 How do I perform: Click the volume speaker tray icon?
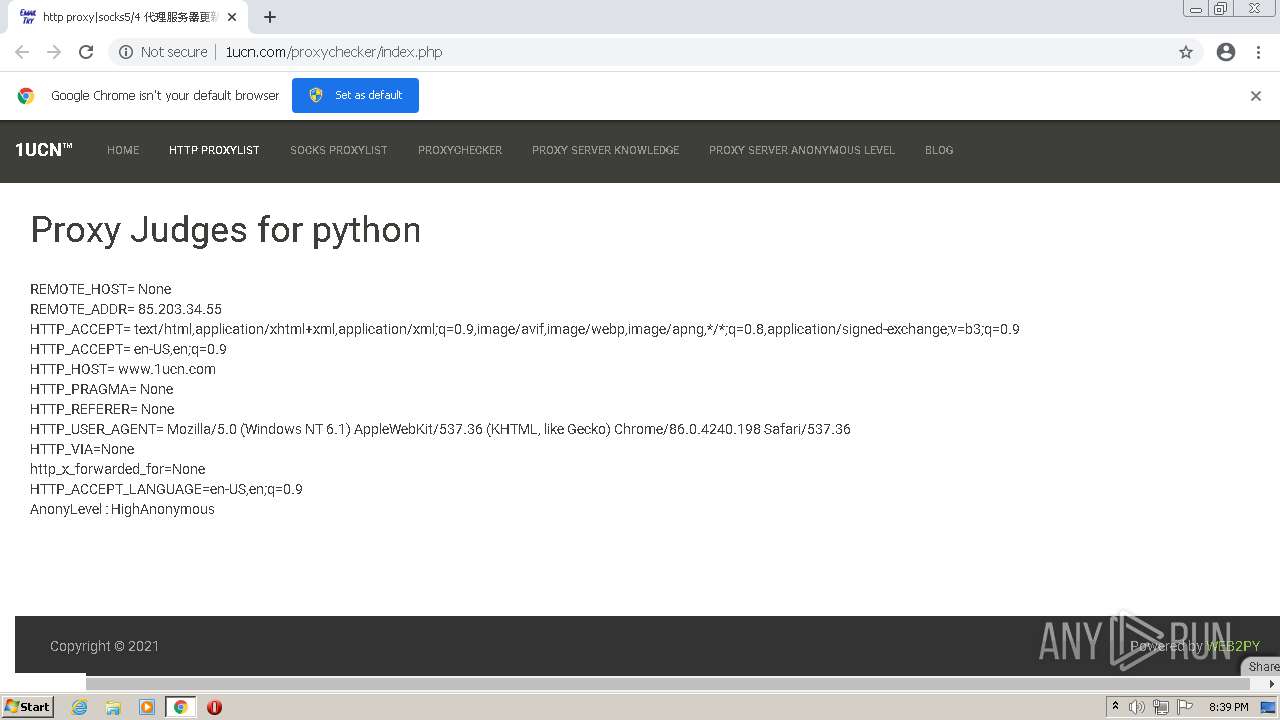(1137, 707)
